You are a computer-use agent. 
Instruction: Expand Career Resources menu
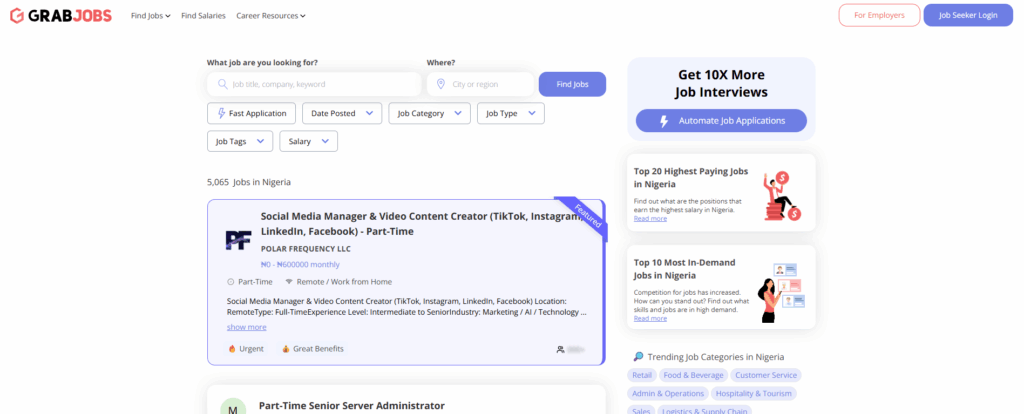[x=270, y=16]
